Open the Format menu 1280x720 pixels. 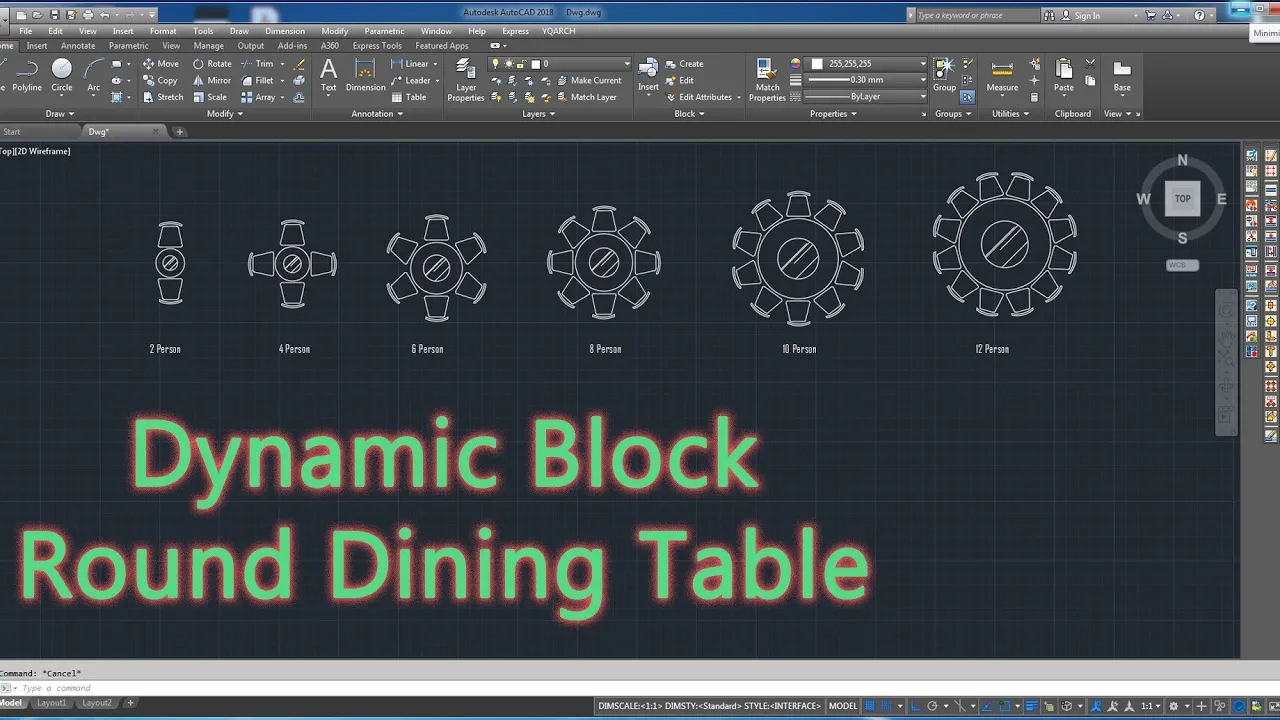[163, 31]
